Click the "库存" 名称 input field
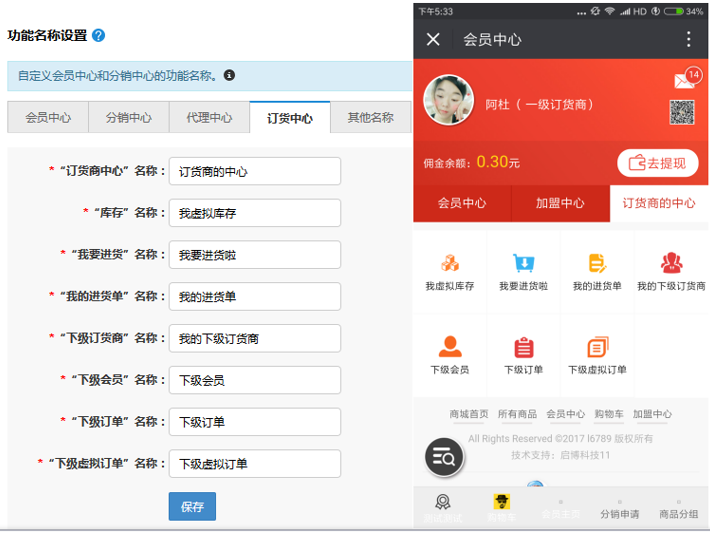 (x=254, y=213)
